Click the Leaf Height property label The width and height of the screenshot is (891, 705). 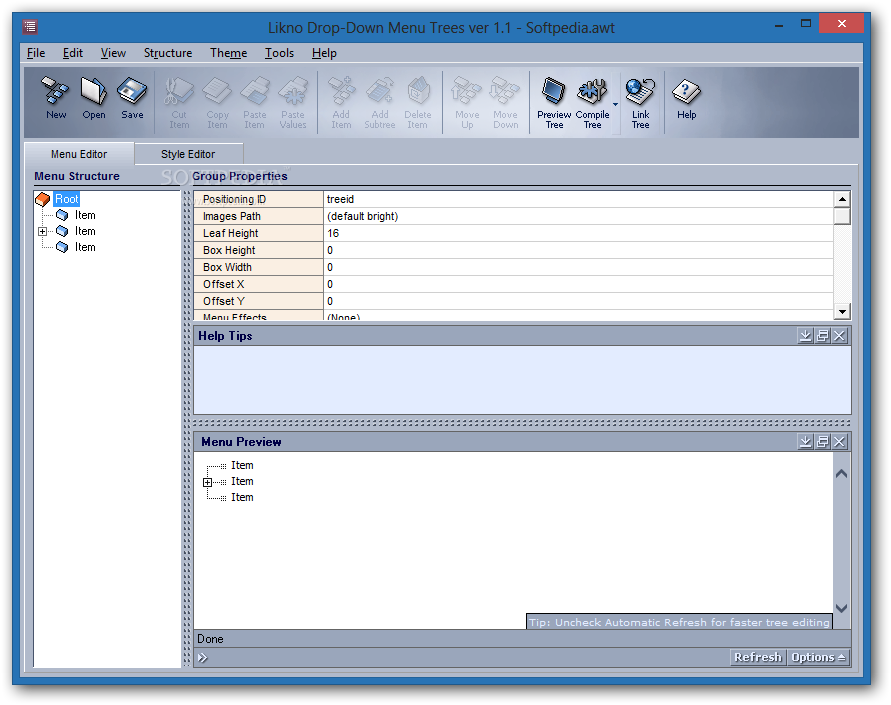point(259,233)
